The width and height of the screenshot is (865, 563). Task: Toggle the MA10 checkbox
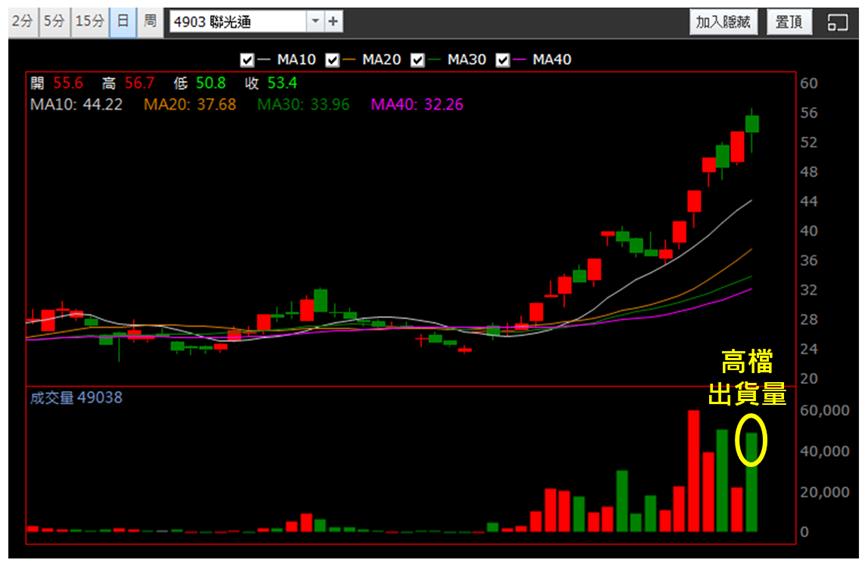pos(247,60)
